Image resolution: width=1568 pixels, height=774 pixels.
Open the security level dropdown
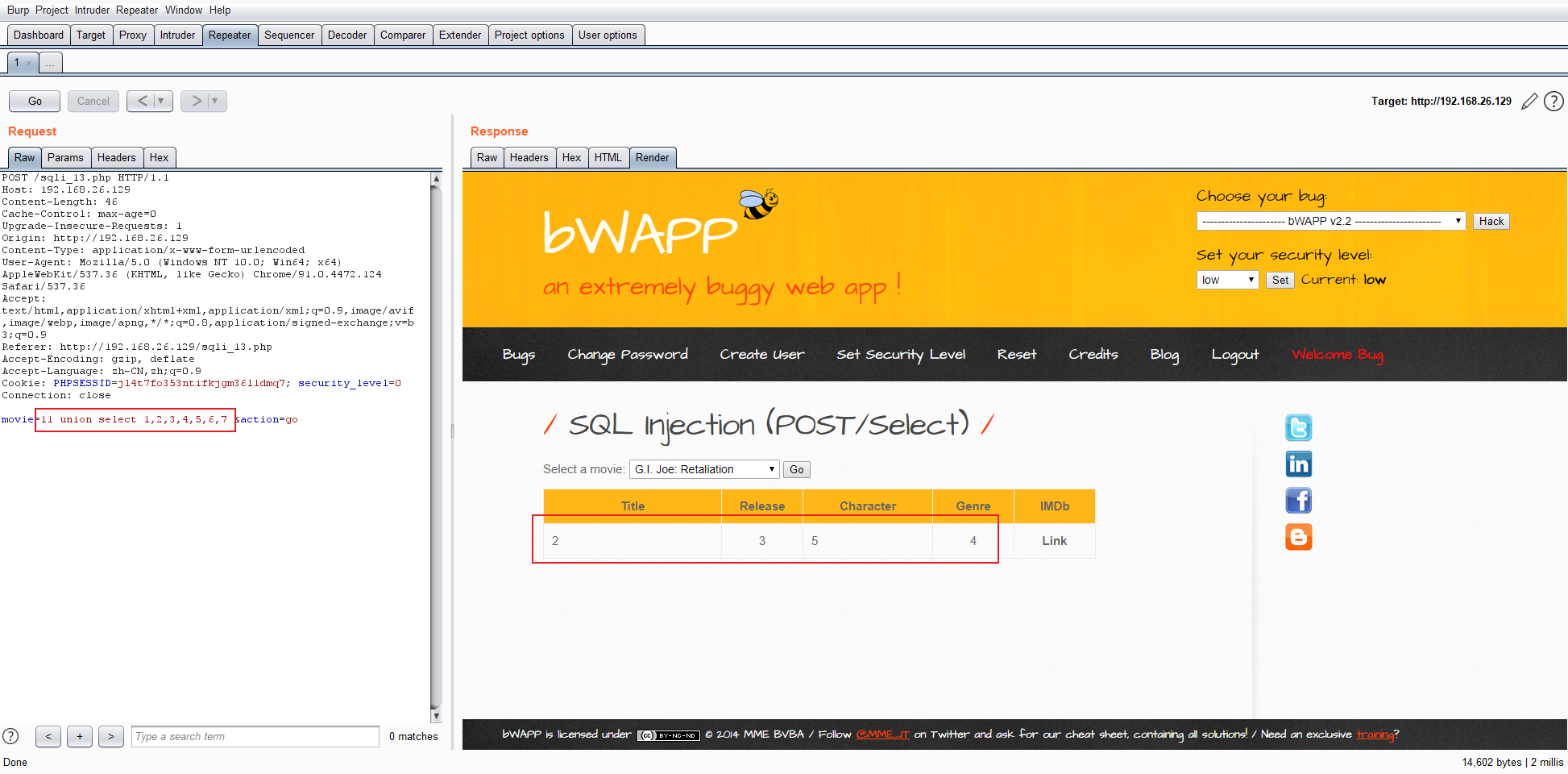point(1228,280)
